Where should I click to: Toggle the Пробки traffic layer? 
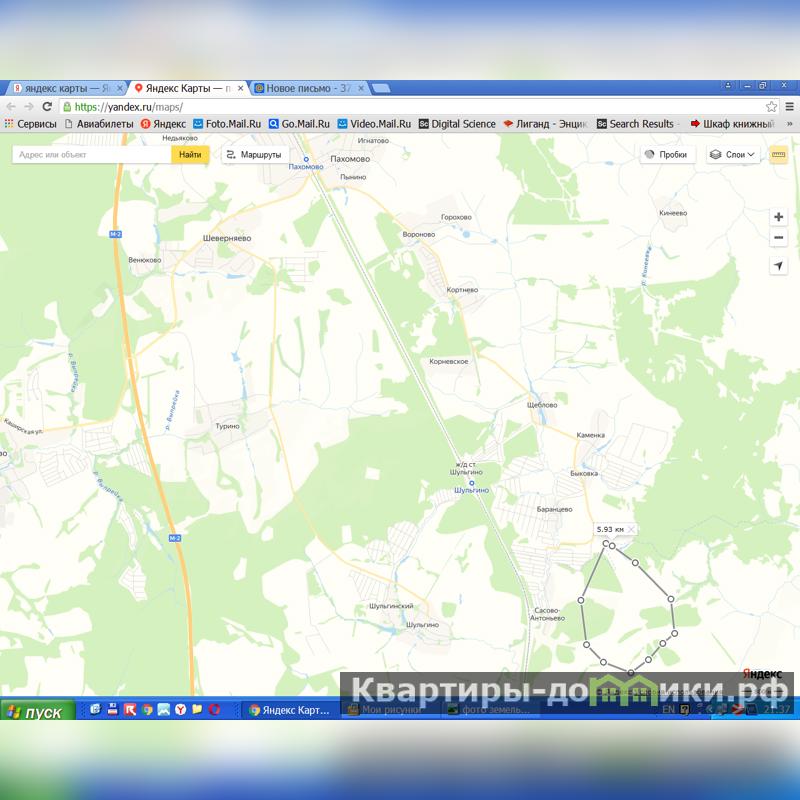[665, 155]
